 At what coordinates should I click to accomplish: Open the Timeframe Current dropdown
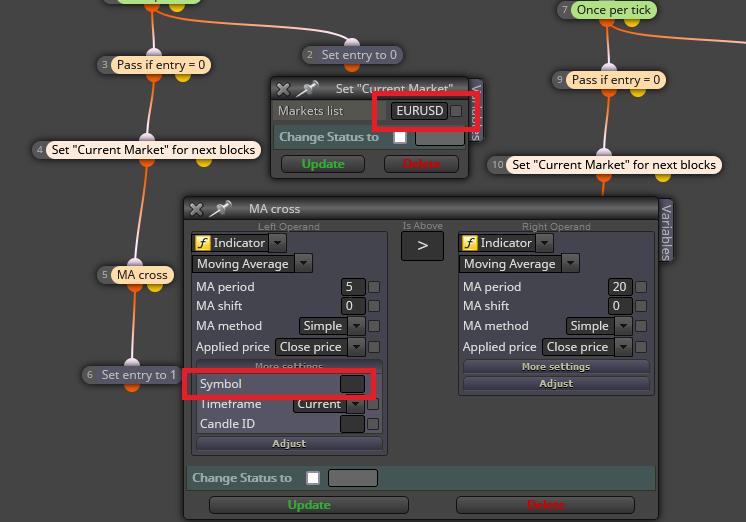click(355, 404)
